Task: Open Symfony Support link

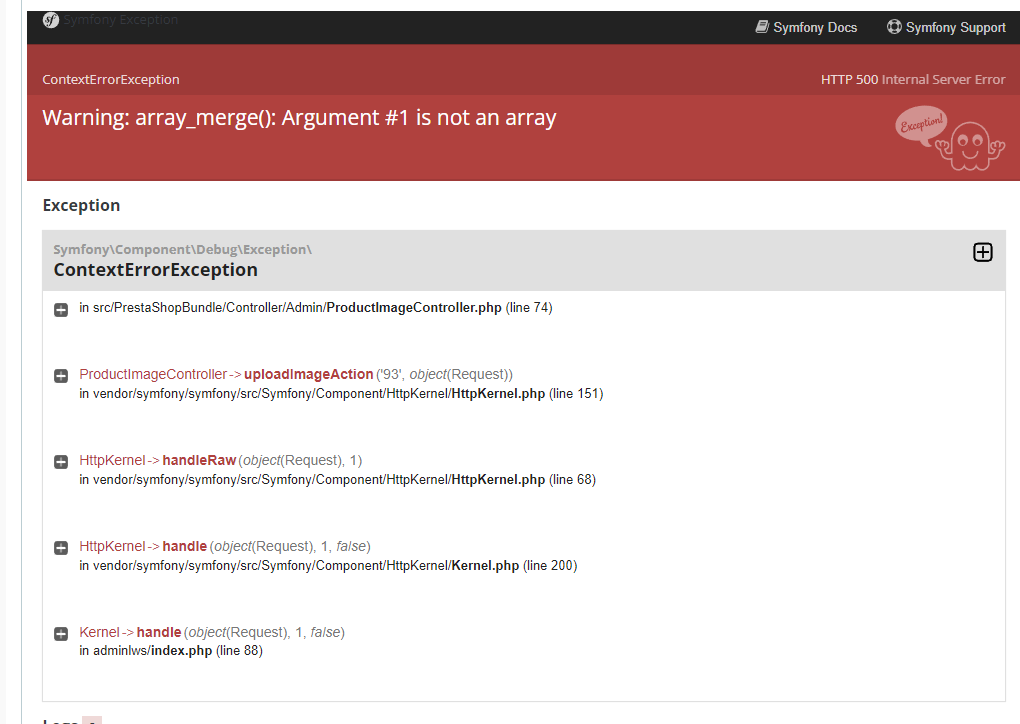Action: pyautogui.click(x=946, y=27)
